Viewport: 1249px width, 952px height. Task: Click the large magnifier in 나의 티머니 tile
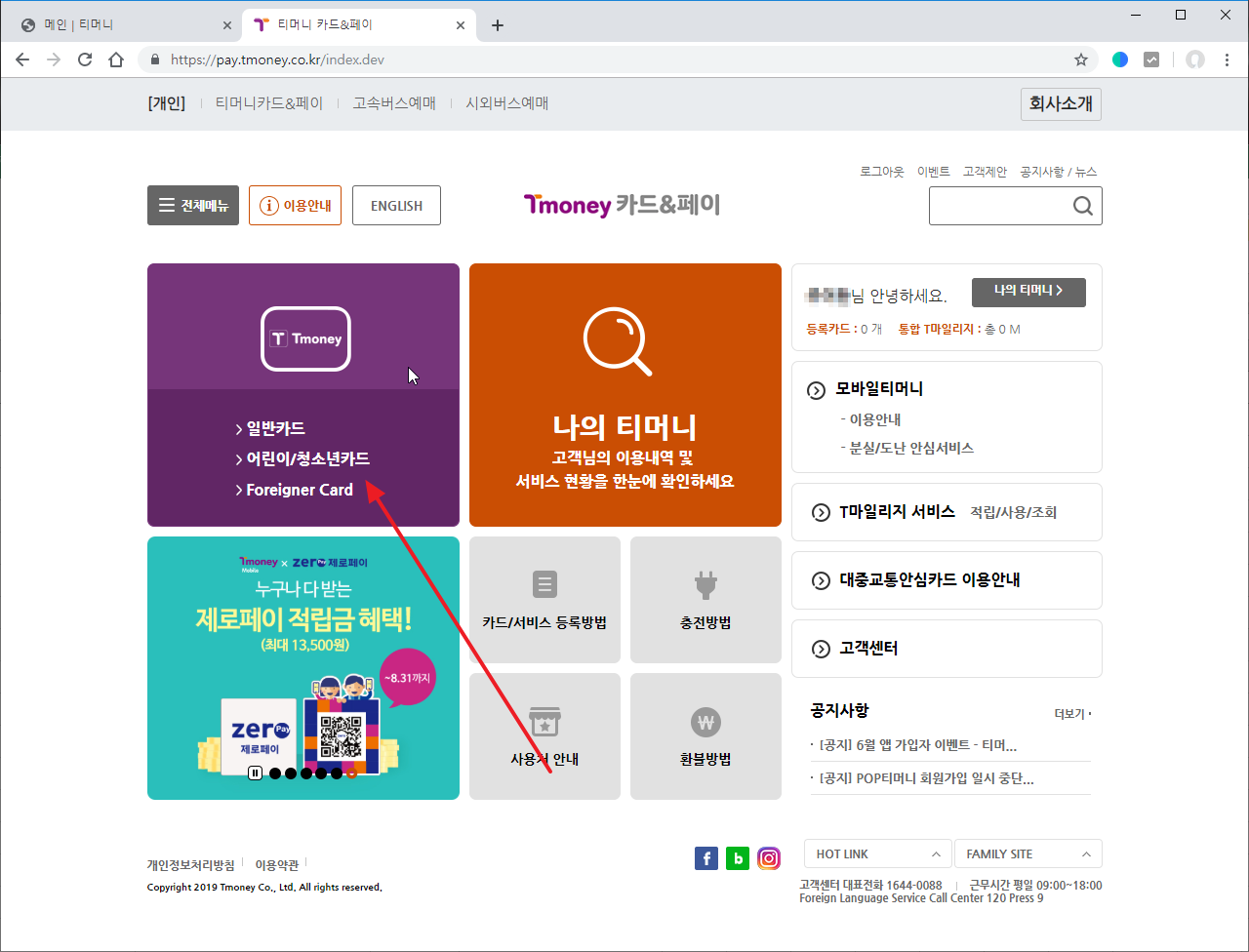618,340
